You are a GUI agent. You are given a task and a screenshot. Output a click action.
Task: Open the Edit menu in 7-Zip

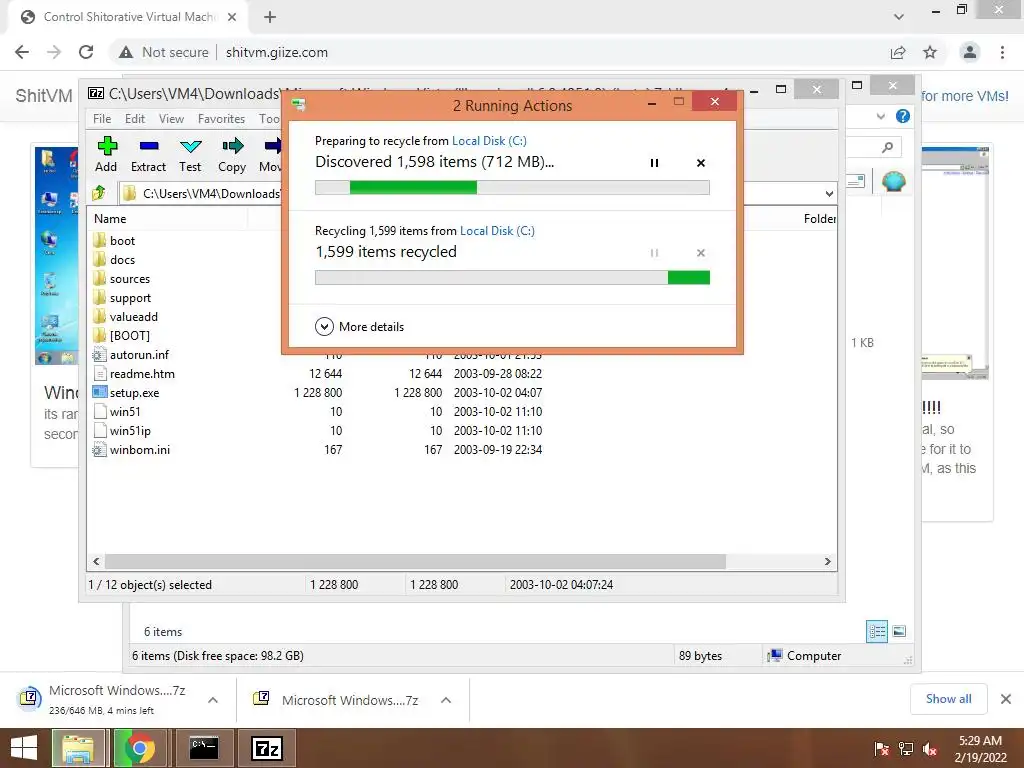click(135, 119)
